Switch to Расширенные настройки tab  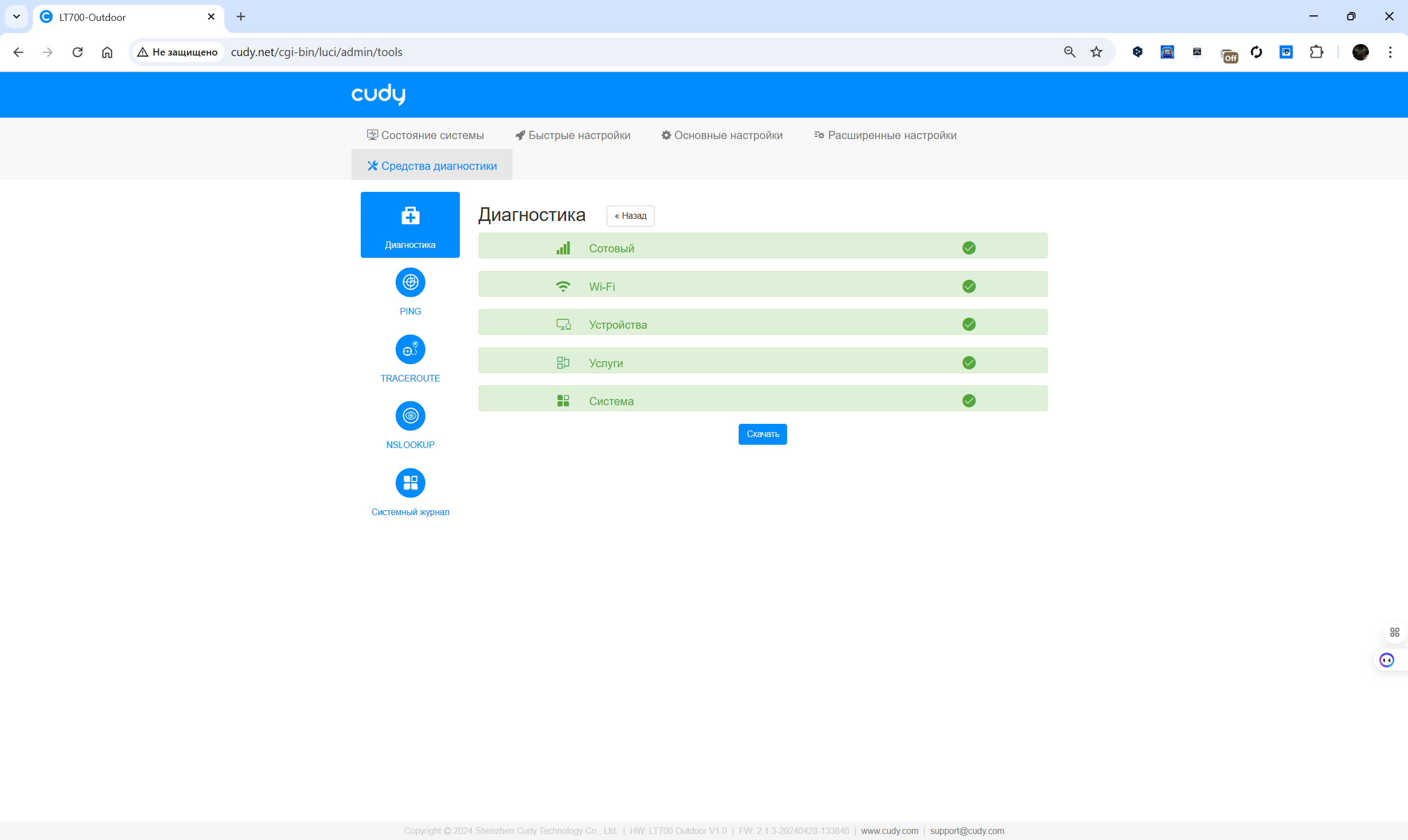885,135
